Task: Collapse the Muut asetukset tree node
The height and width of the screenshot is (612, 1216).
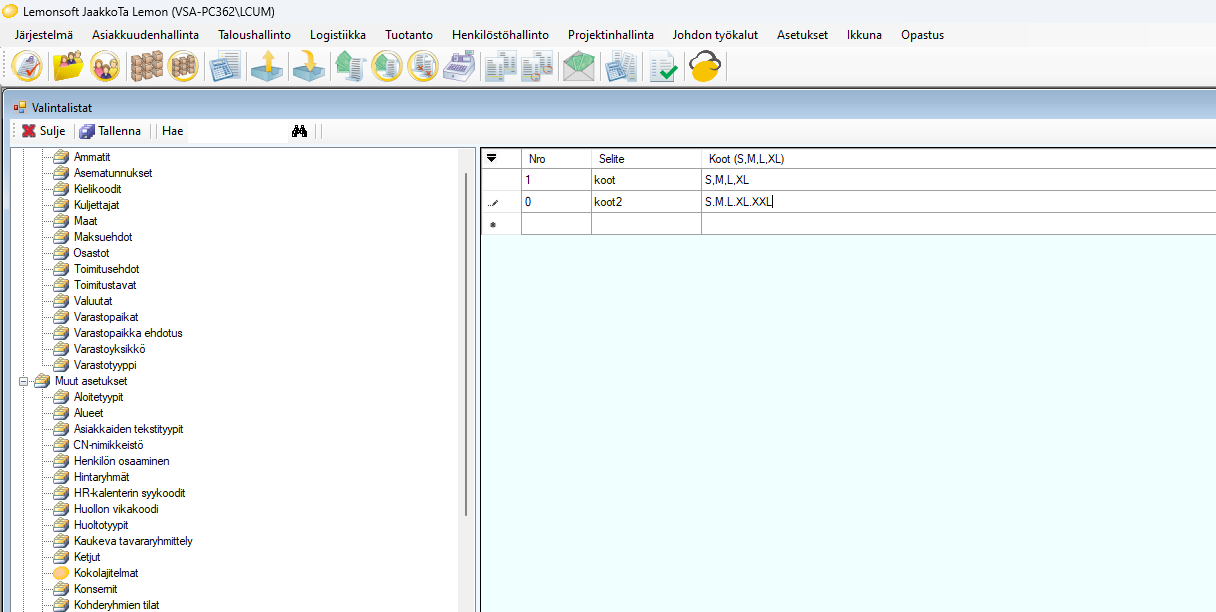Action: point(23,381)
